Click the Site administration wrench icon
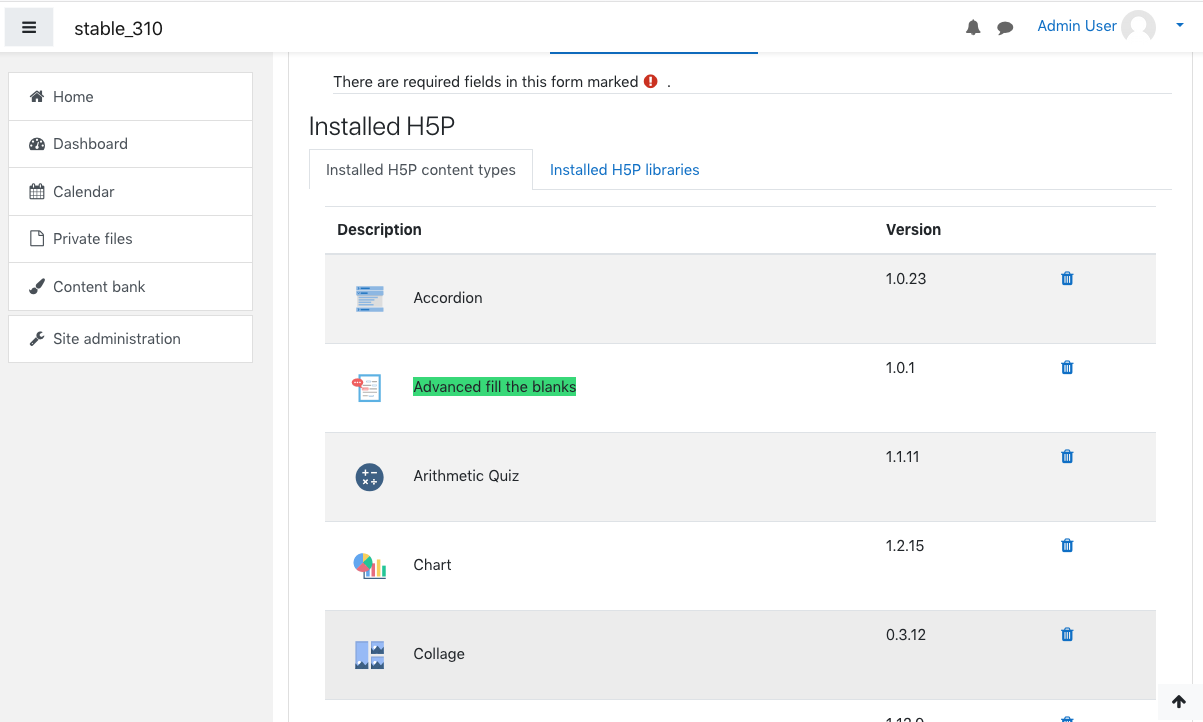Image resolution: width=1203 pixels, height=722 pixels. click(x=37, y=339)
